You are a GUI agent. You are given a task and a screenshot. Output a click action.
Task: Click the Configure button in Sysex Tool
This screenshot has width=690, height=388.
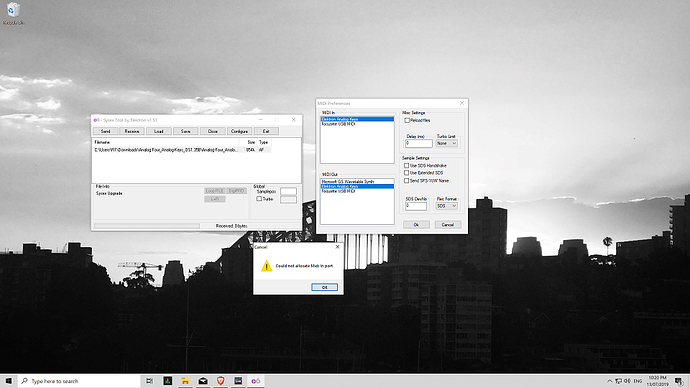(x=239, y=131)
